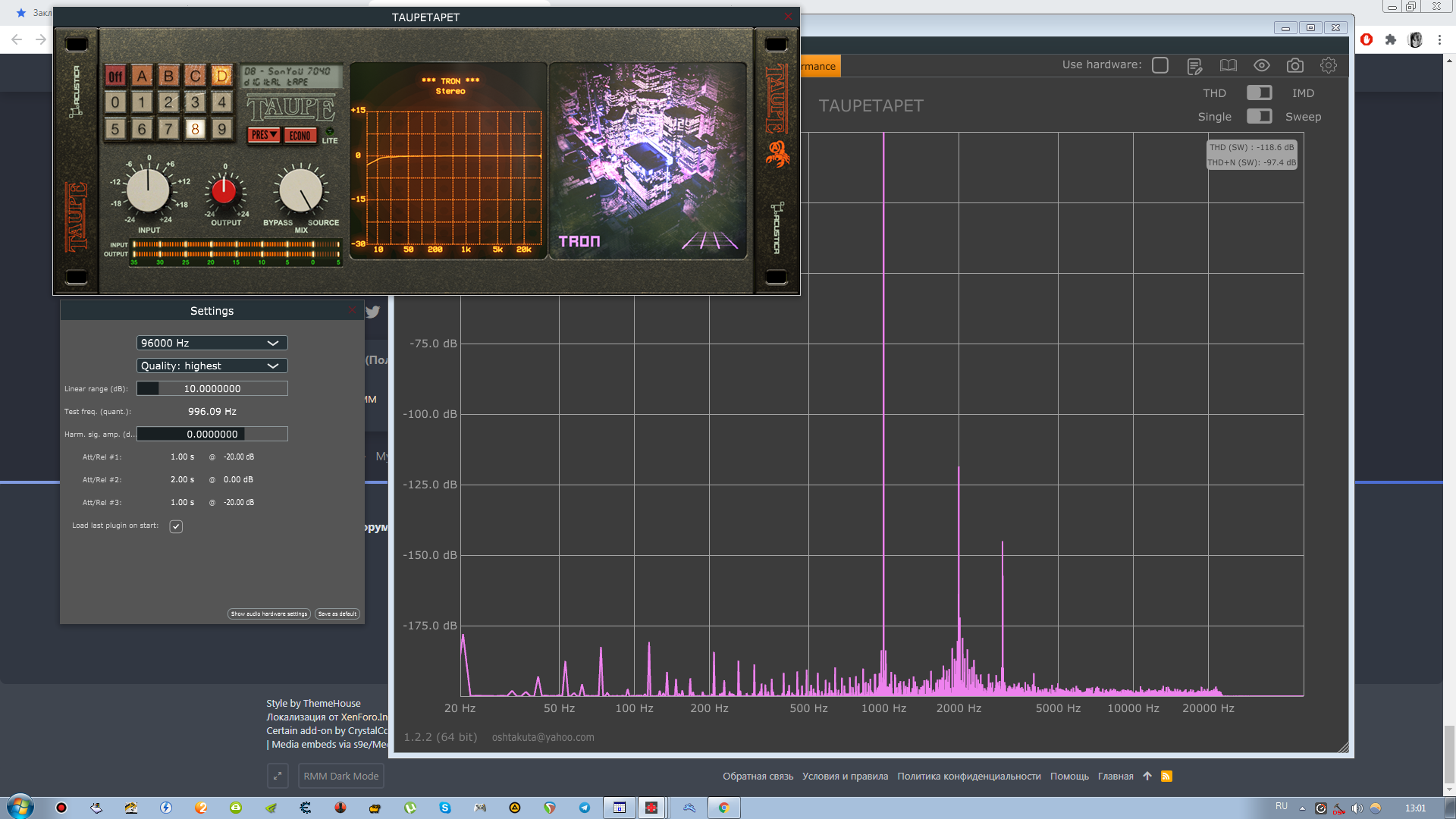The width and height of the screenshot is (1456, 819).
Task: Select preset number 5 key
Action: click(115, 129)
